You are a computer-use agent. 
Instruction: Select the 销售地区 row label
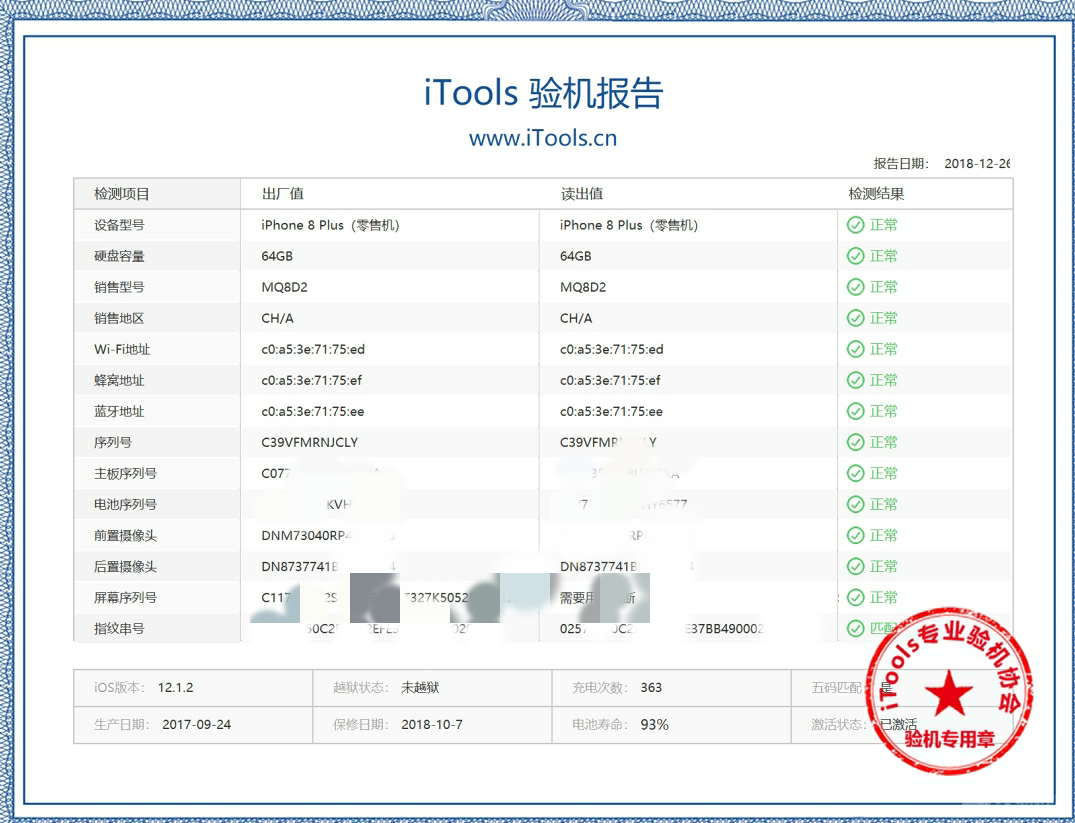click(119, 318)
